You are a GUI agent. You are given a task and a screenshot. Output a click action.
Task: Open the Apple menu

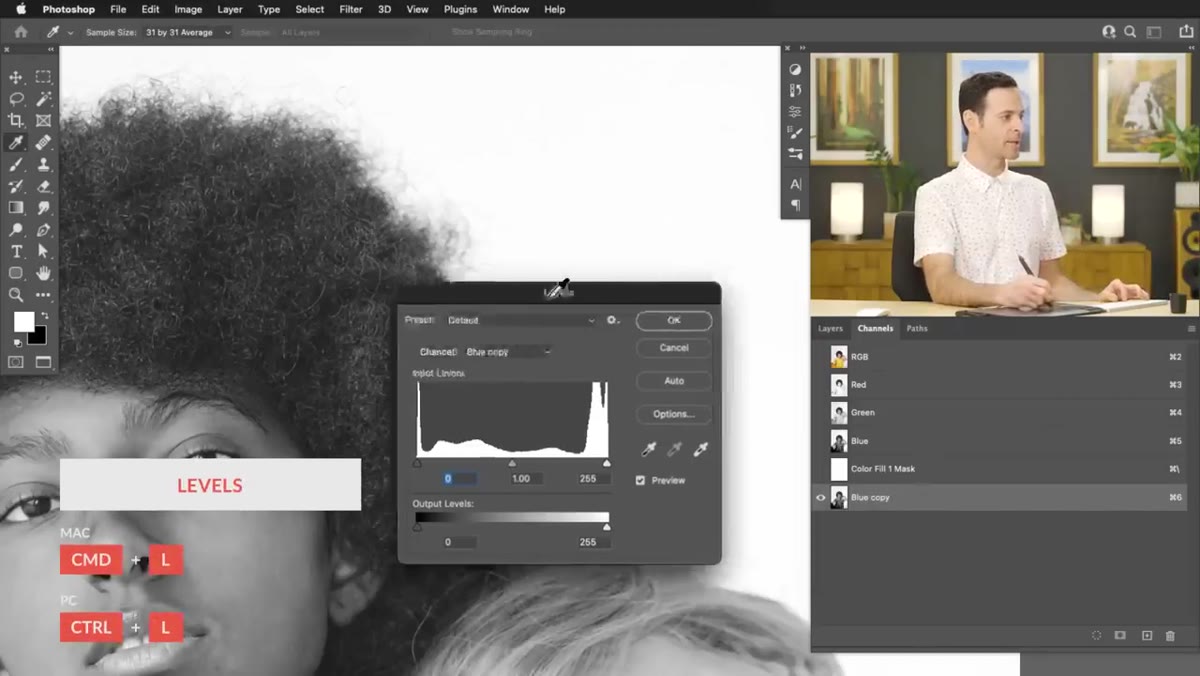coord(21,9)
